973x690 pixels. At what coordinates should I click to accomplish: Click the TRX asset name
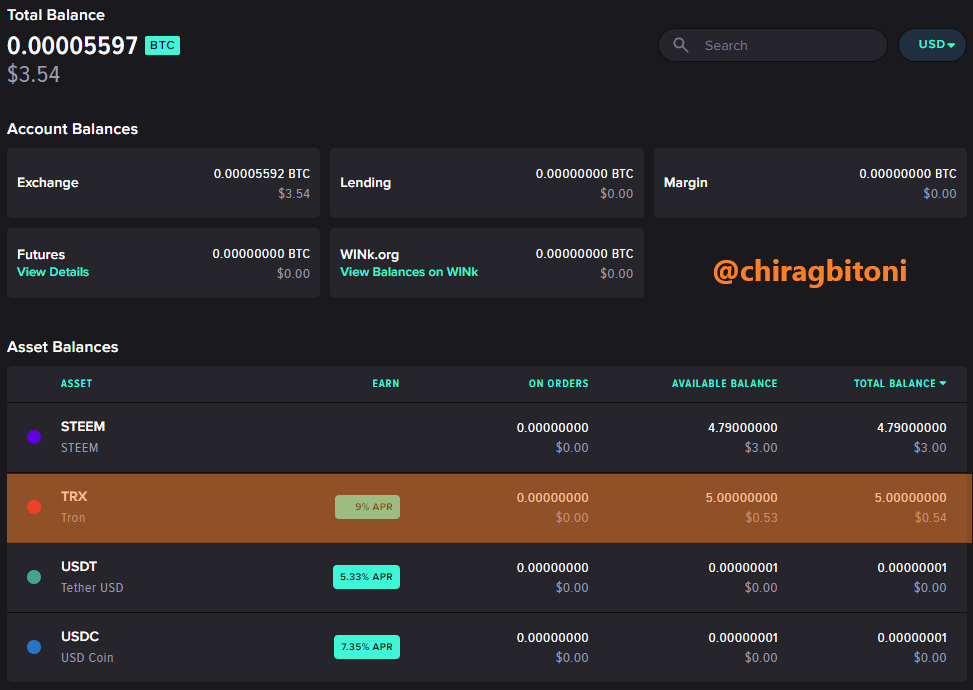tap(74, 496)
